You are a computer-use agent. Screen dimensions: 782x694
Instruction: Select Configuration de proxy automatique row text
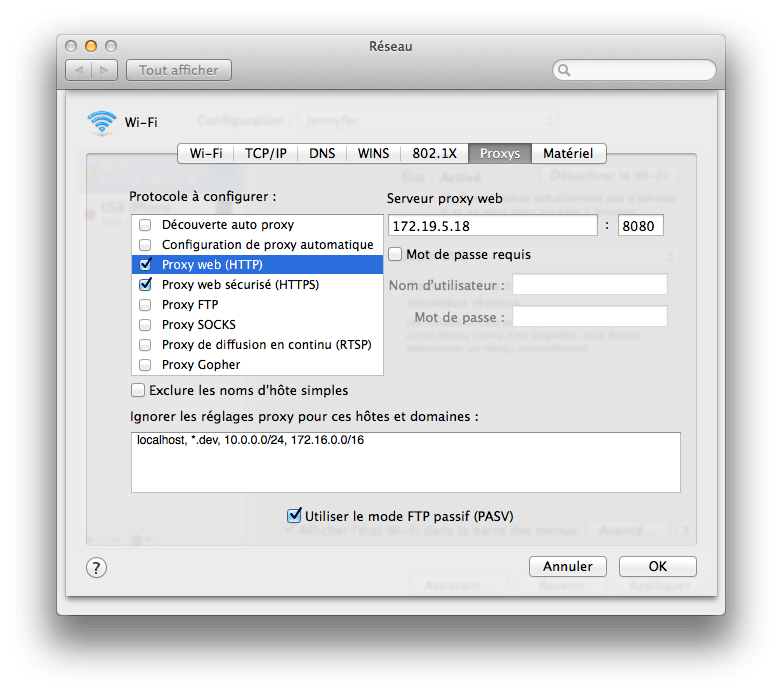click(267, 245)
